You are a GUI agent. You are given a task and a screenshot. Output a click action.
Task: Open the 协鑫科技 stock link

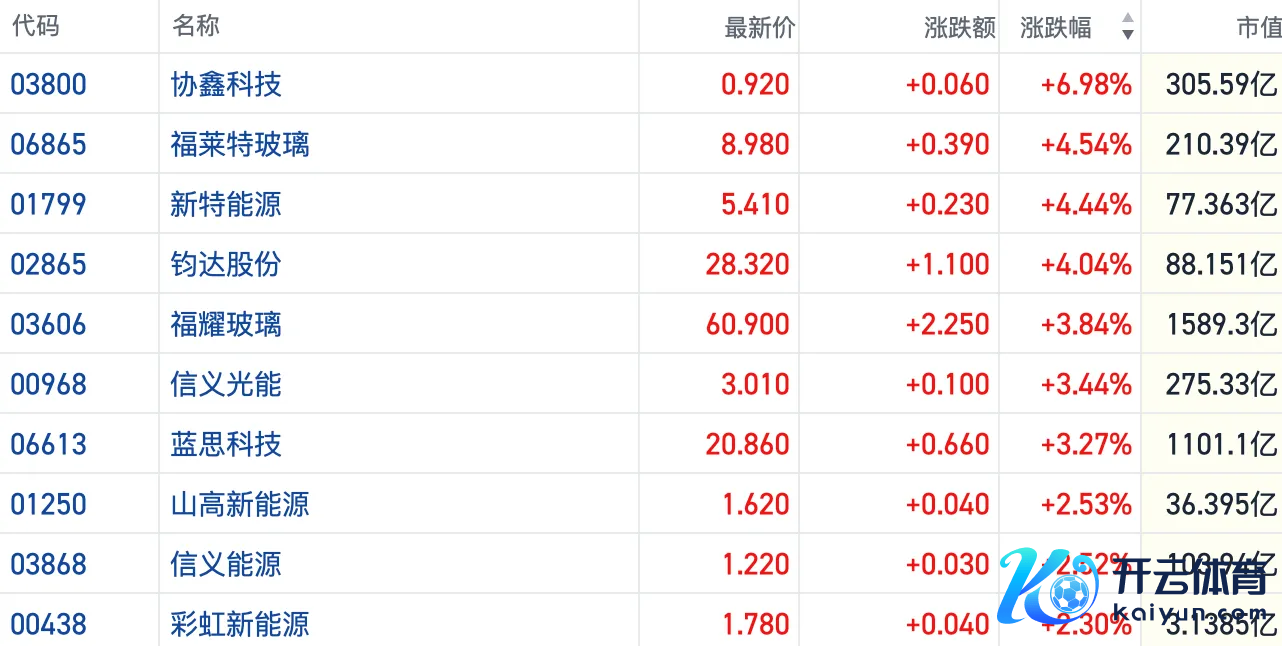[x=226, y=84]
